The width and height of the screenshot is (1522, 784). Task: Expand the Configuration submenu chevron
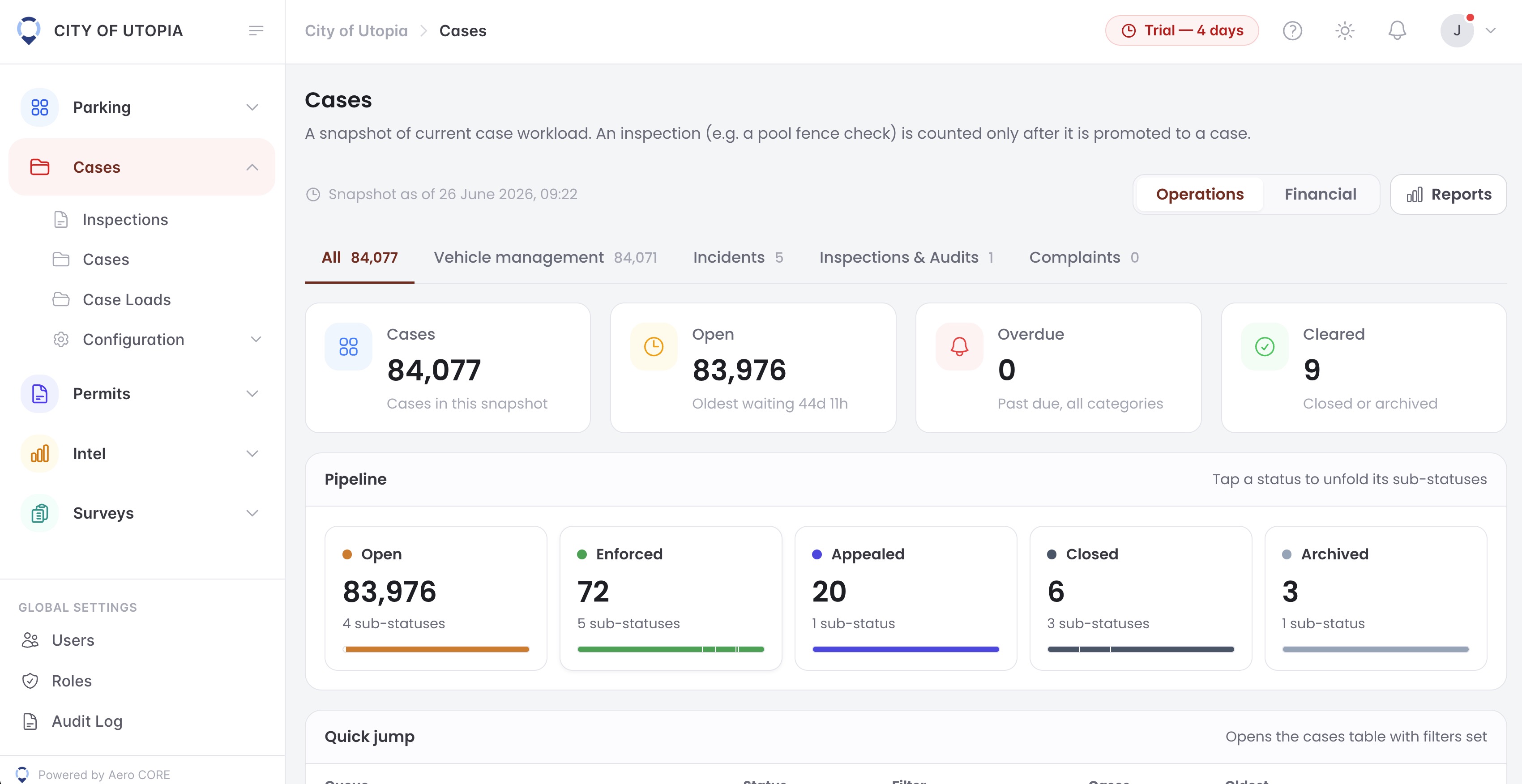click(256, 340)
